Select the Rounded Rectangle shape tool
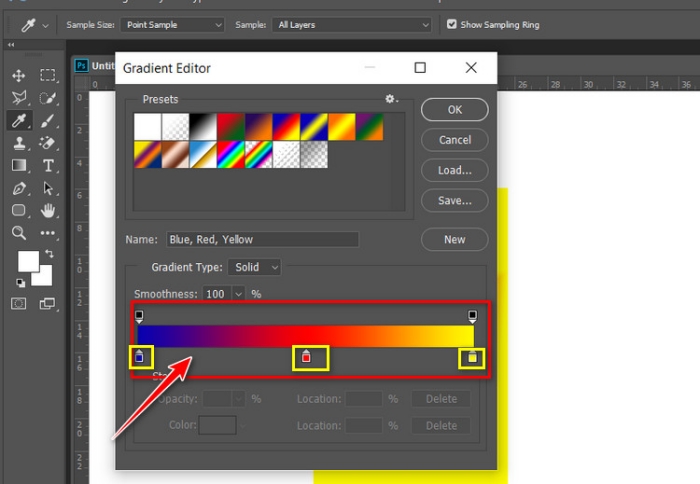This screenshot has height=484, width=700. [19, 210]
